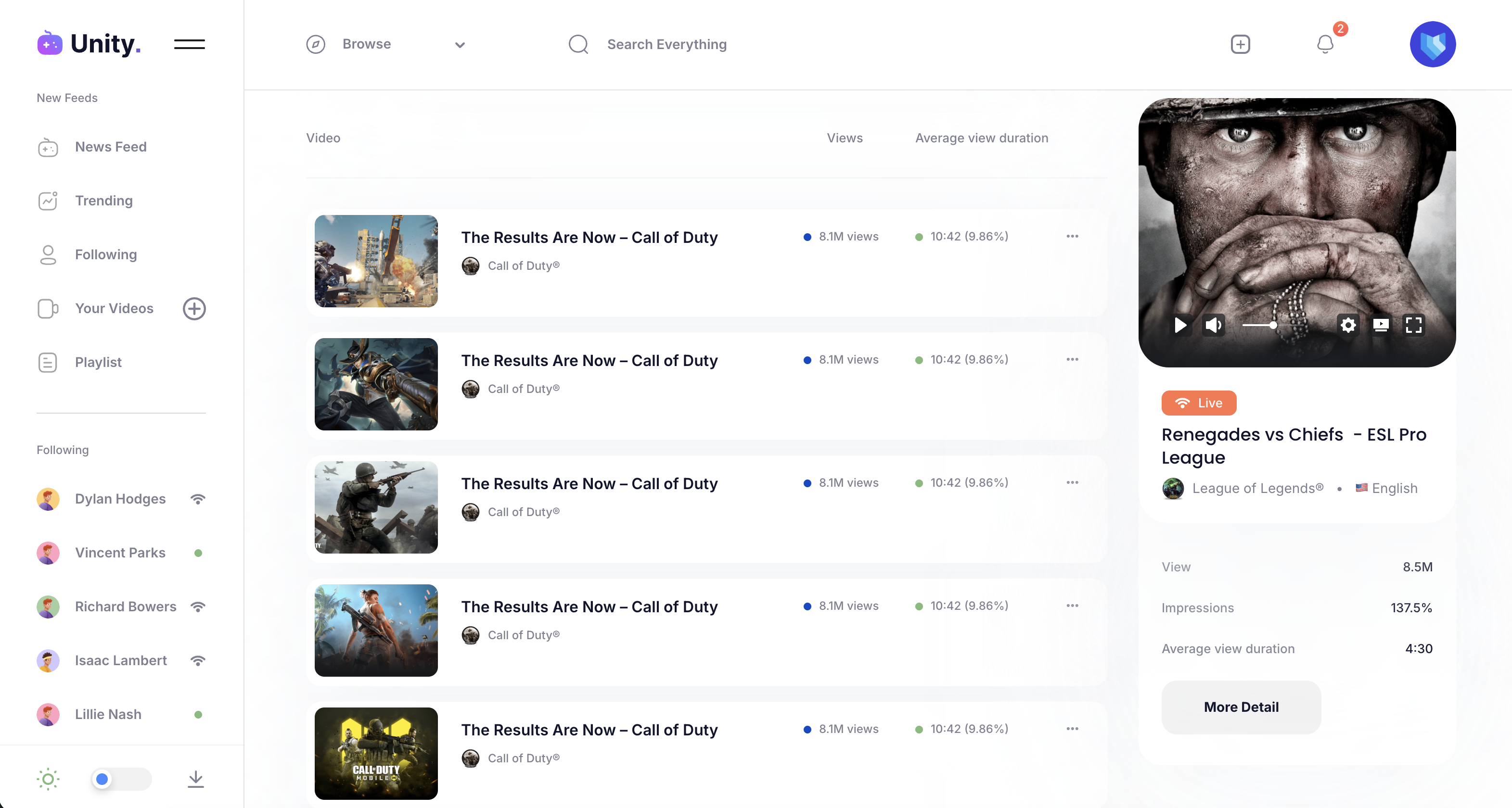The height and width of the screenshot is (808, 1512).
Task: Open more options for the first video row
Action: coord(1072,237)
